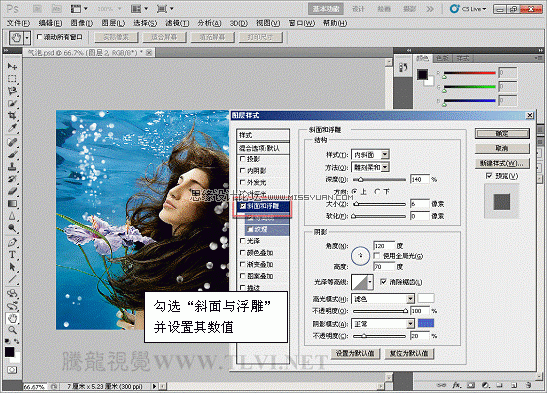This screenshot has width=547, height=393.
Task: Click the fx layer style icon at bottom
Action: (x=457, y=385)
